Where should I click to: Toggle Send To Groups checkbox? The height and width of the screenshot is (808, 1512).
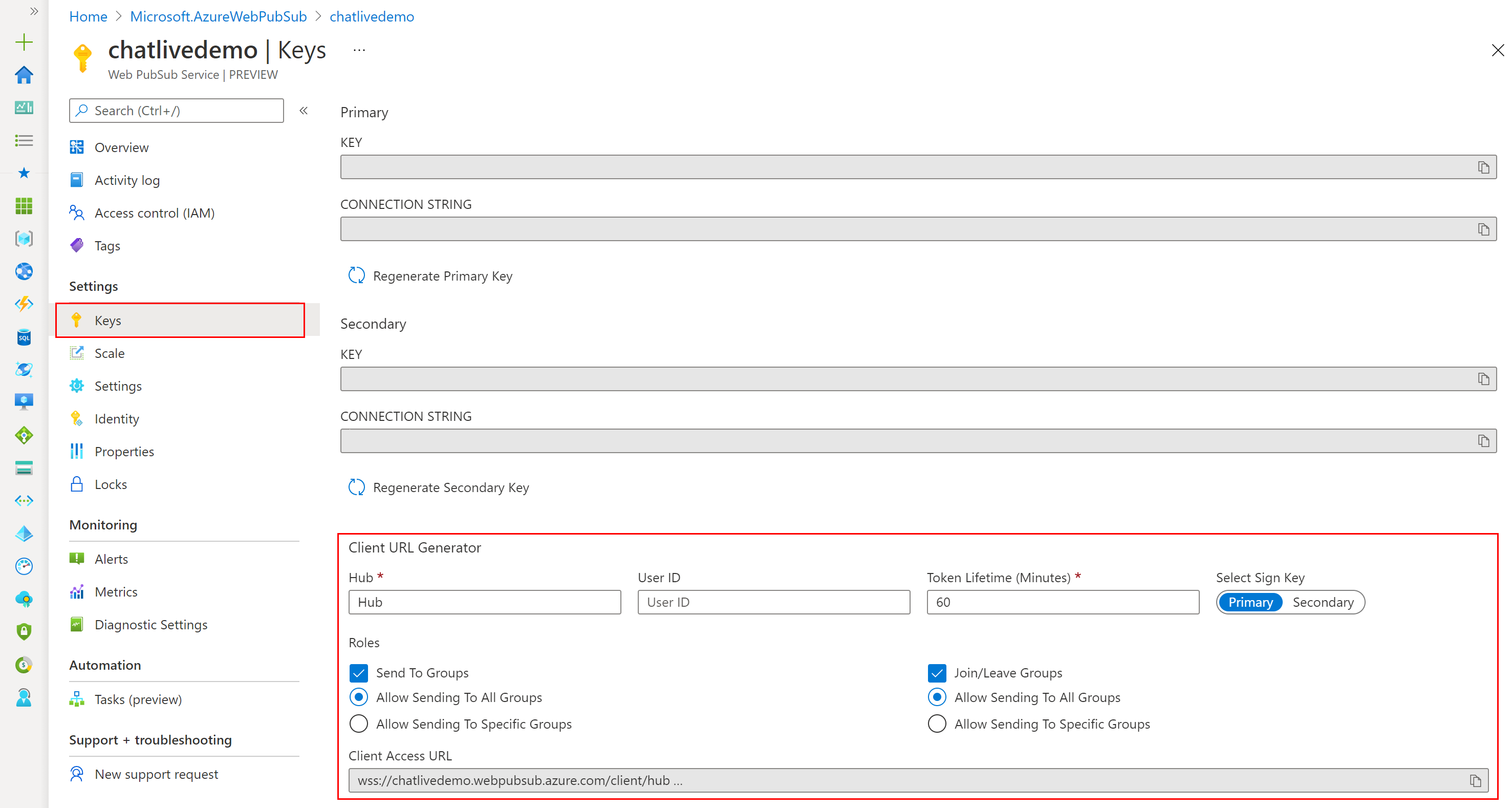[359, 672]
